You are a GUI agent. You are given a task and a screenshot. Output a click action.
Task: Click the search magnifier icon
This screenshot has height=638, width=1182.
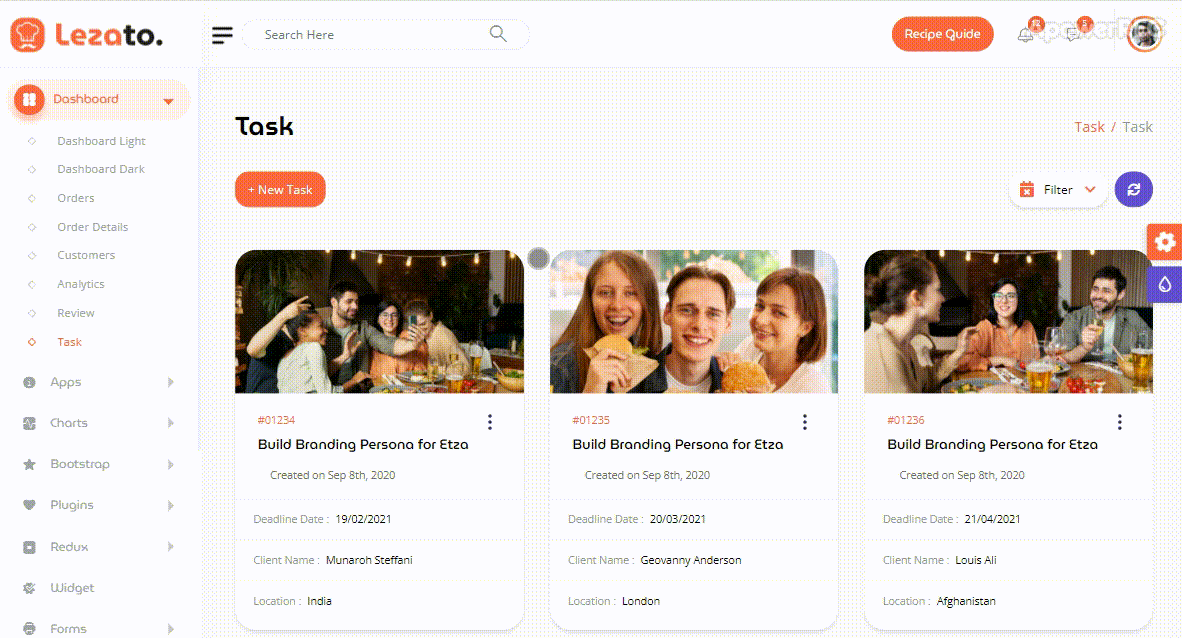click(498, 34)
